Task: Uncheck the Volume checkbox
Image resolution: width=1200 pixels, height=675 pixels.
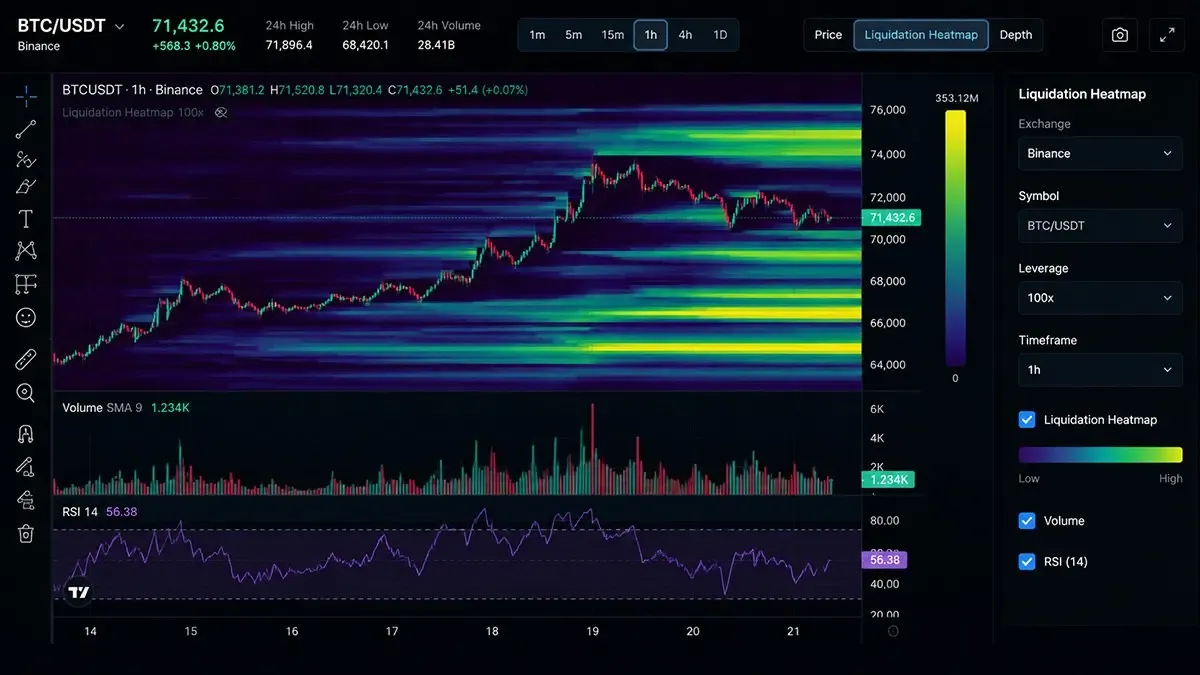Action: (1027, 521)
